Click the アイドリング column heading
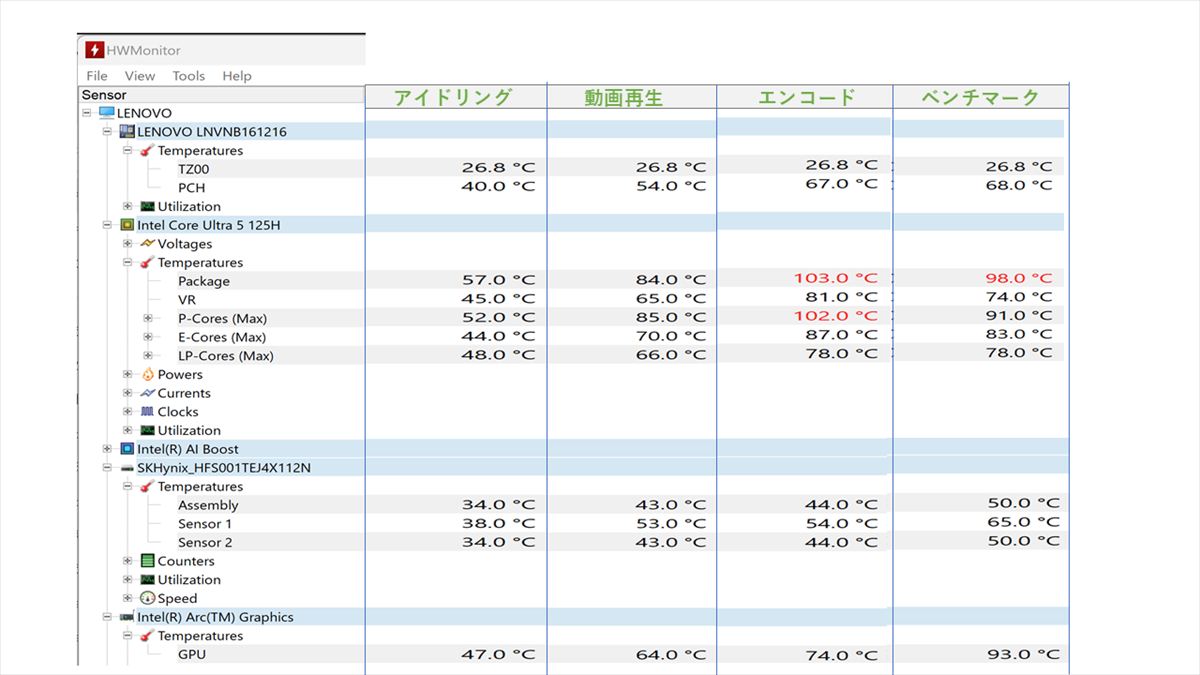The height and width of the screenshot is (675, 1200). pos(453,97)
